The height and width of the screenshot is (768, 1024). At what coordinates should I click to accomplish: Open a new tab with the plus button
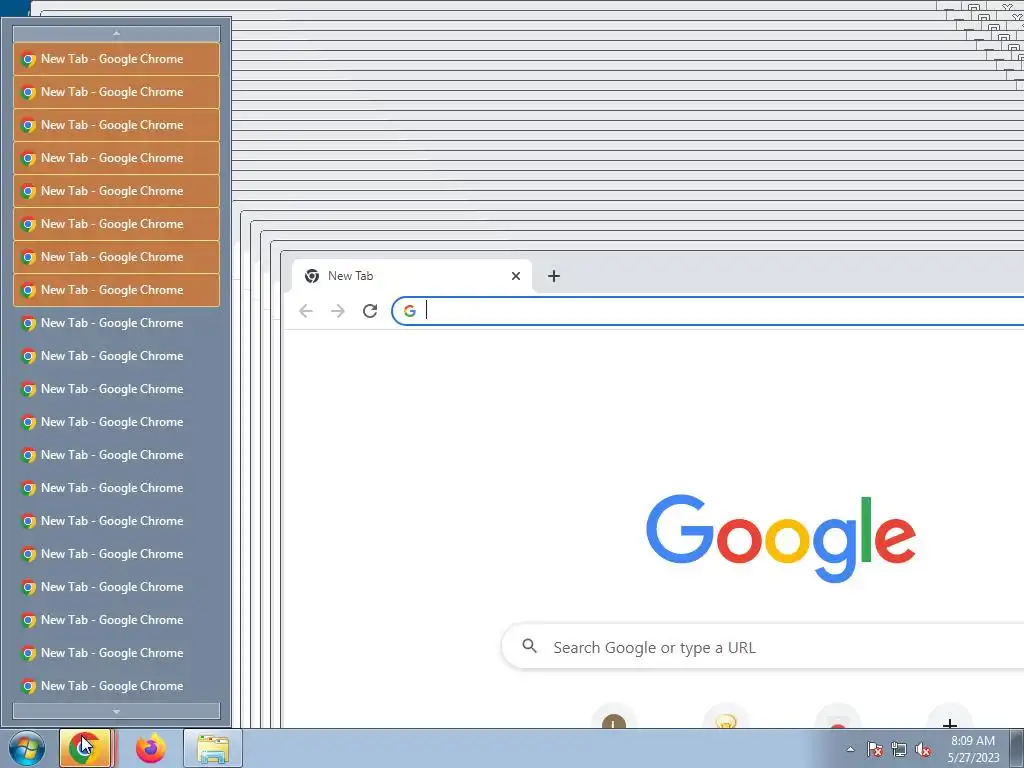[554, 276]
